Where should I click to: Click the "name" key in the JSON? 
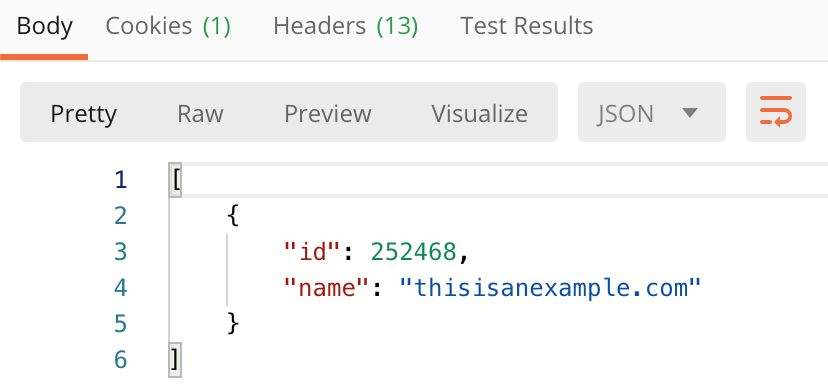coord(327,288)
